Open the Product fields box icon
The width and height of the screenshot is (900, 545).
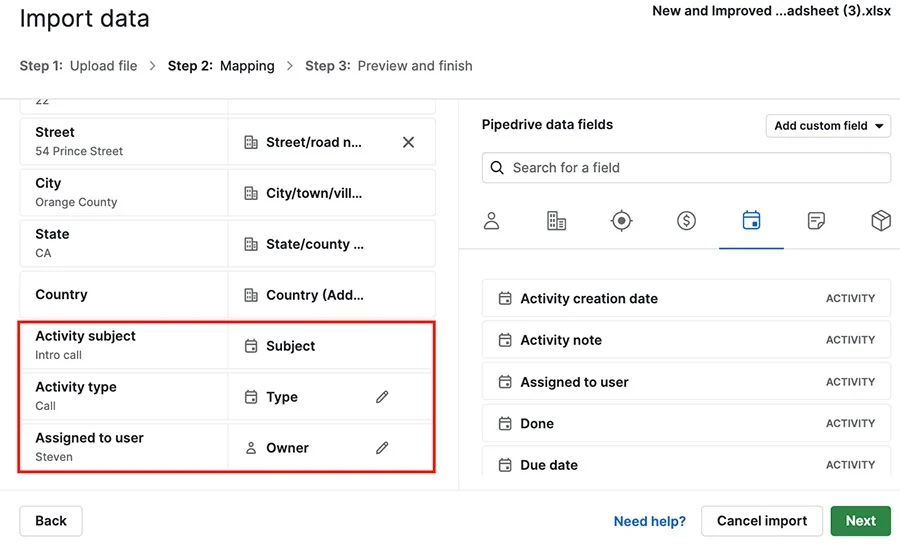pos(880,221)
